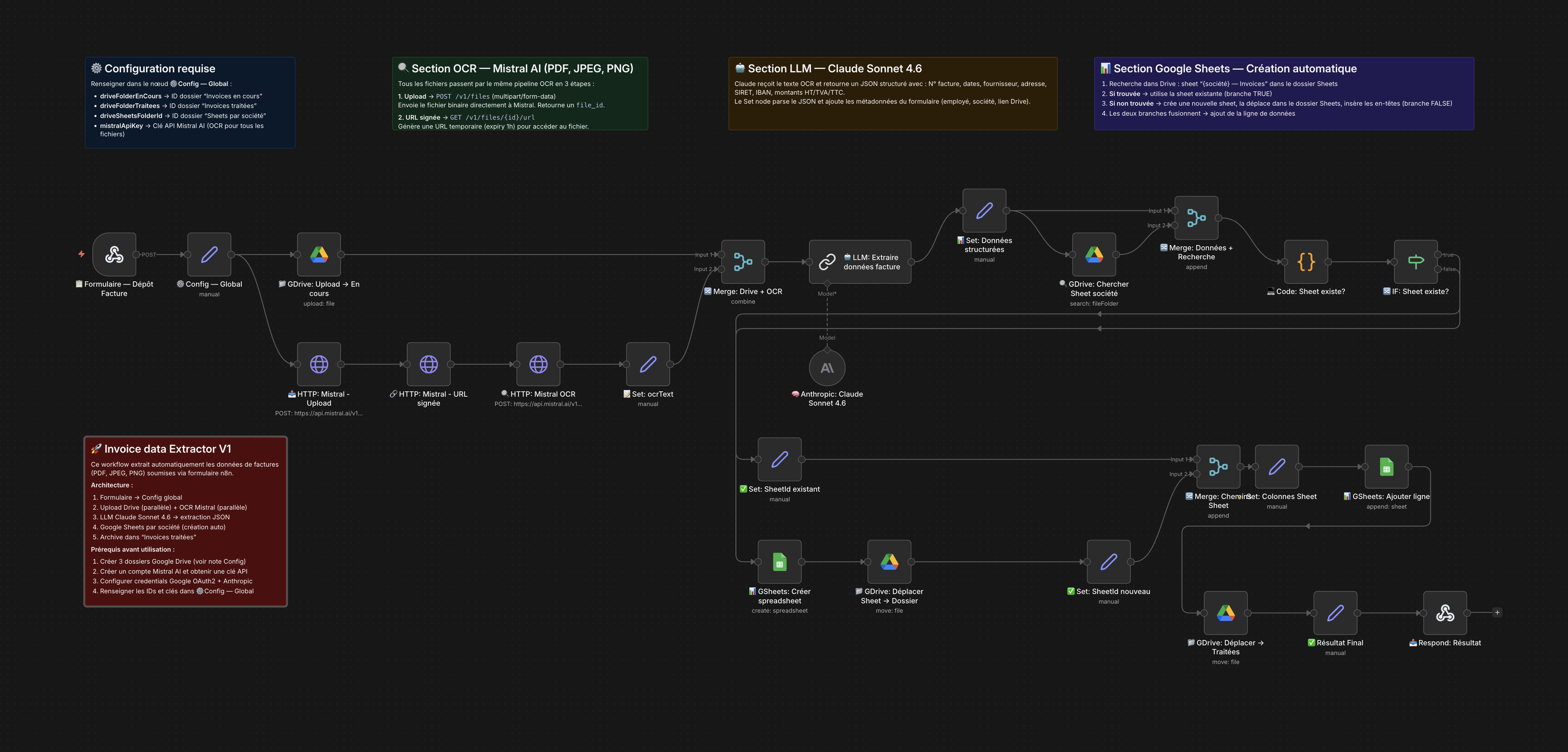Click the GDrive: Déplacer → Traitées node

1225,613
